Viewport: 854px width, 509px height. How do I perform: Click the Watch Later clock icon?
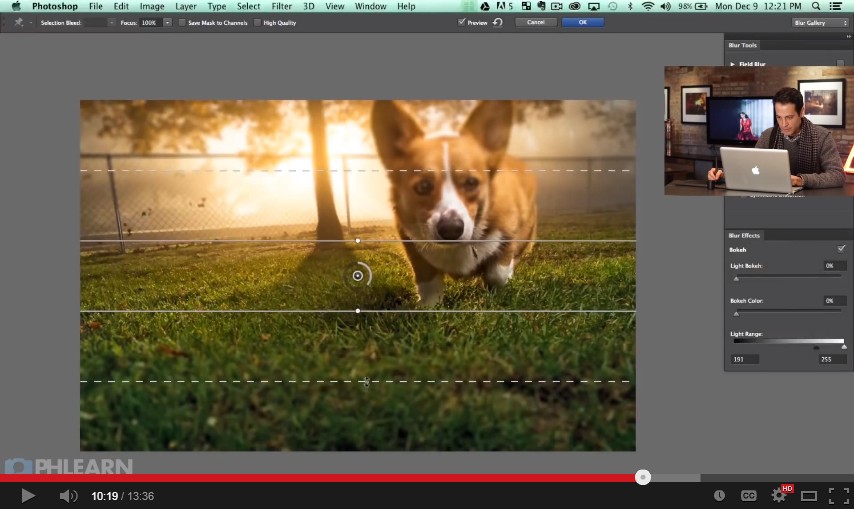[719, 495]
